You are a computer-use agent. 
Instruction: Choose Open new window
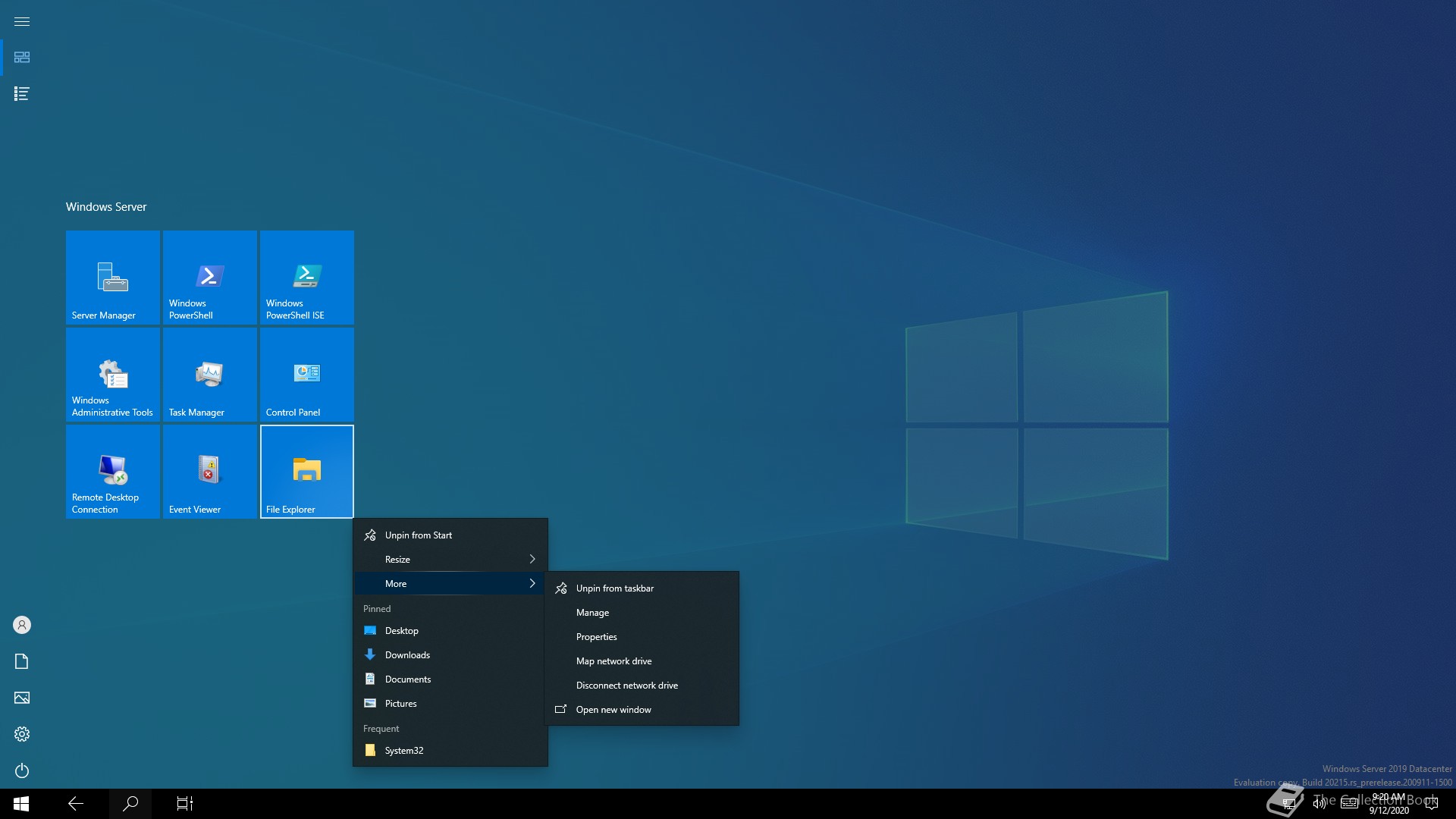coord(642,710)
